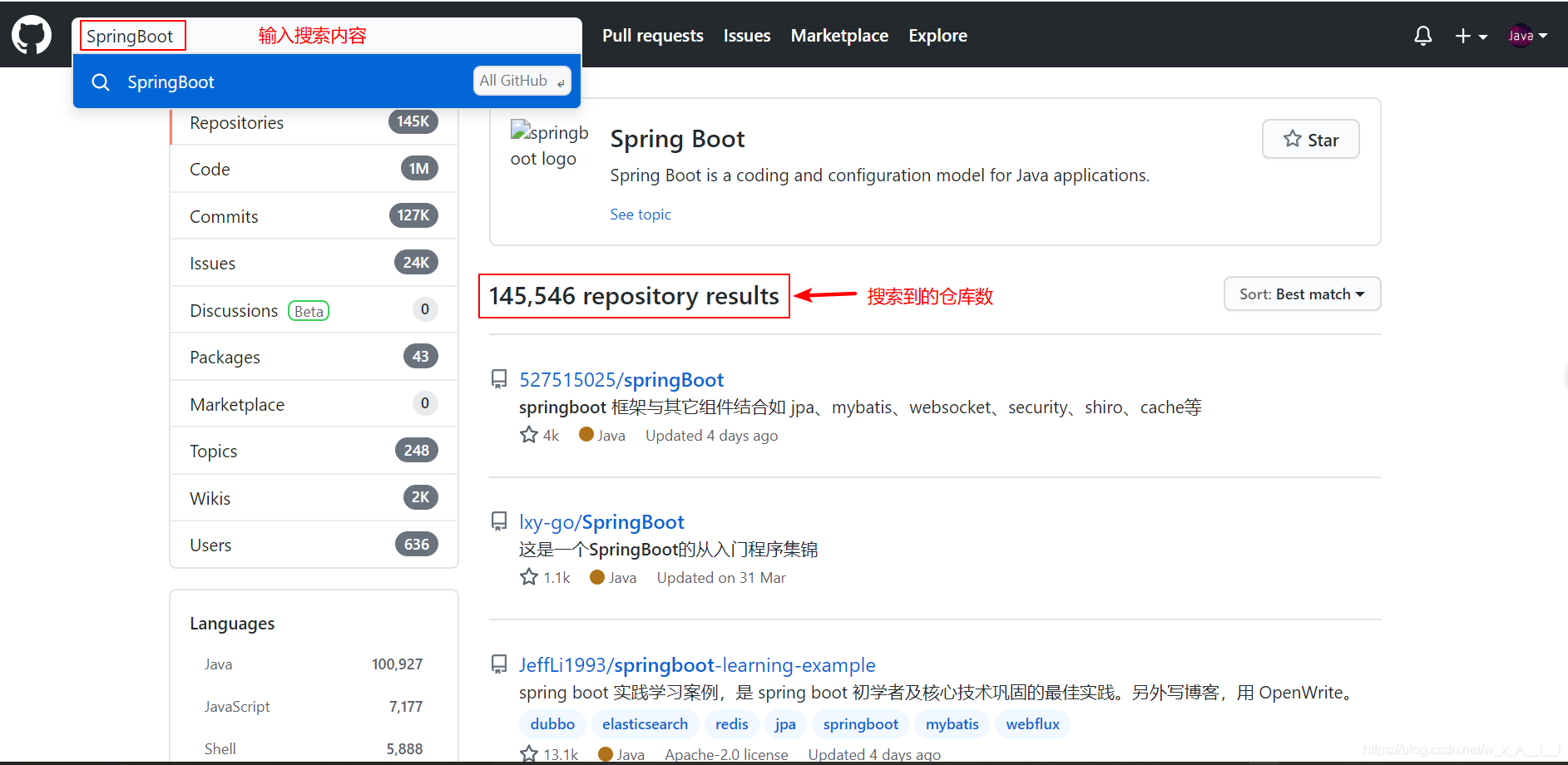Open Sort: Best match dropdown
The width and height of the screenshot is (1568, 765).
tap(1302, 294)
